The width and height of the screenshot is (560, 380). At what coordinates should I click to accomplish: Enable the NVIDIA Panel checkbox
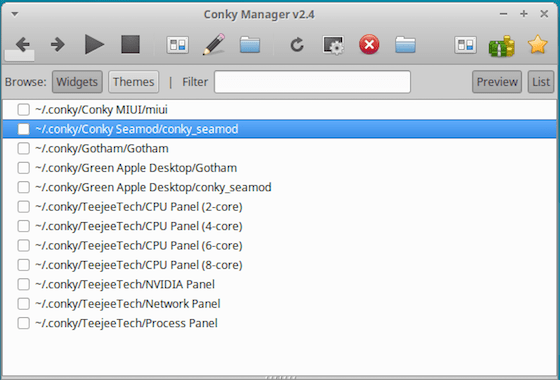[x=24, y=284]
